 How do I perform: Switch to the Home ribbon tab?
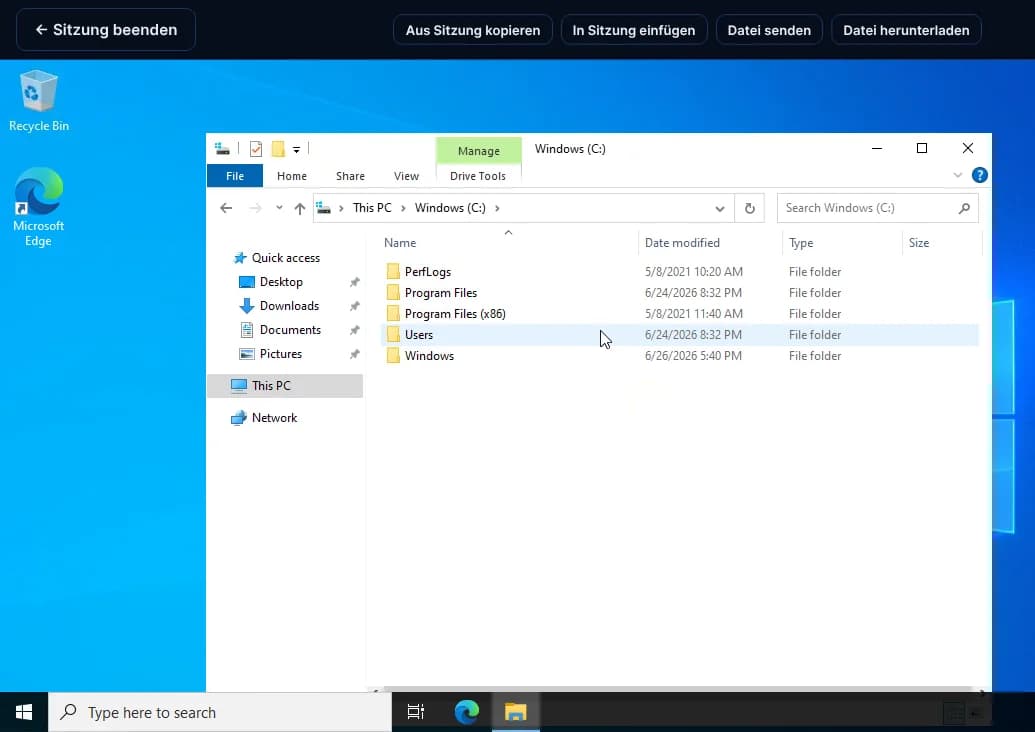pos(292,176)
